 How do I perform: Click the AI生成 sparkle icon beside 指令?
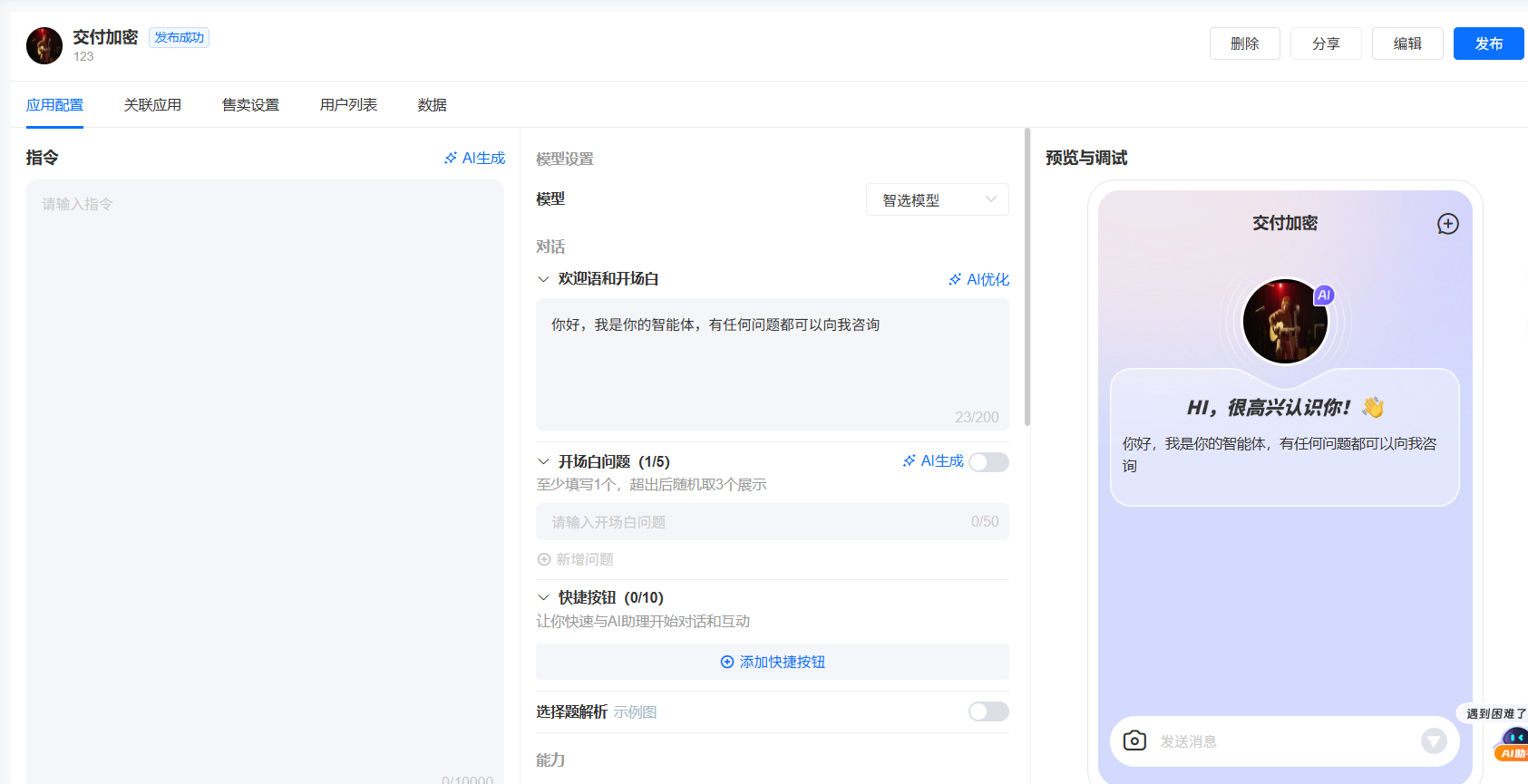point(451,159)
